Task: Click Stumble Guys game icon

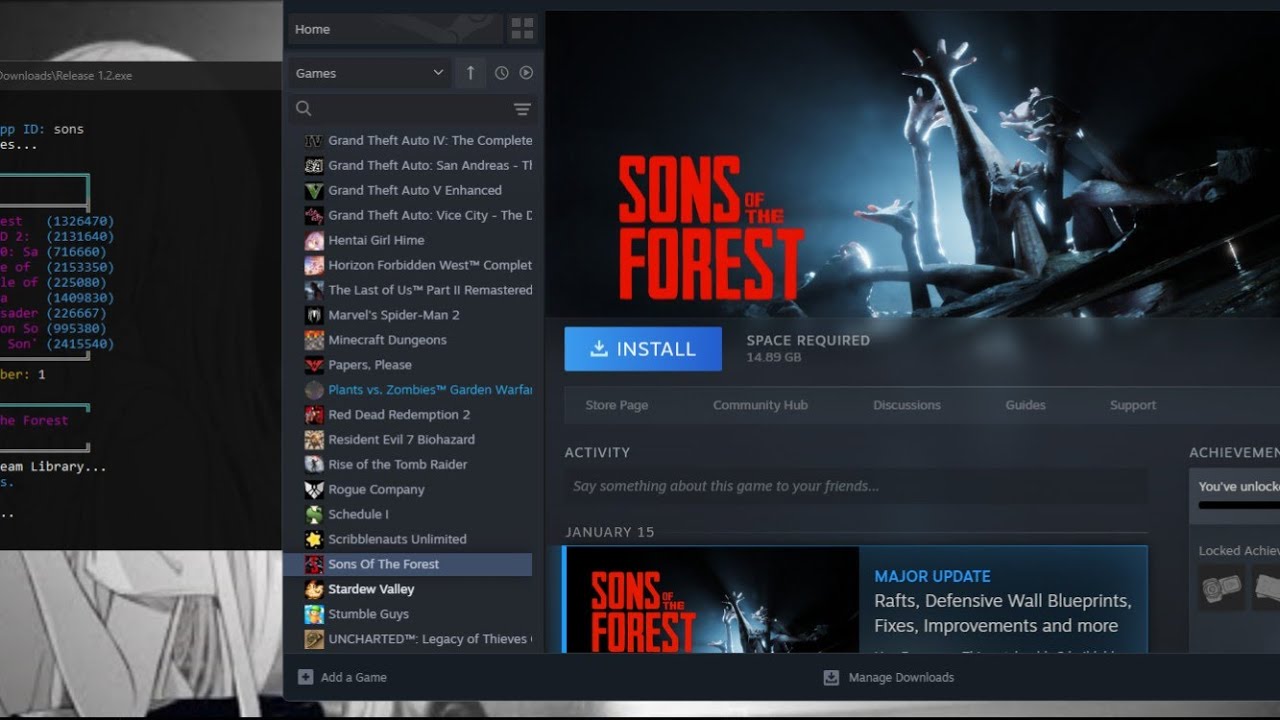Action: click(x=314, y=615)
